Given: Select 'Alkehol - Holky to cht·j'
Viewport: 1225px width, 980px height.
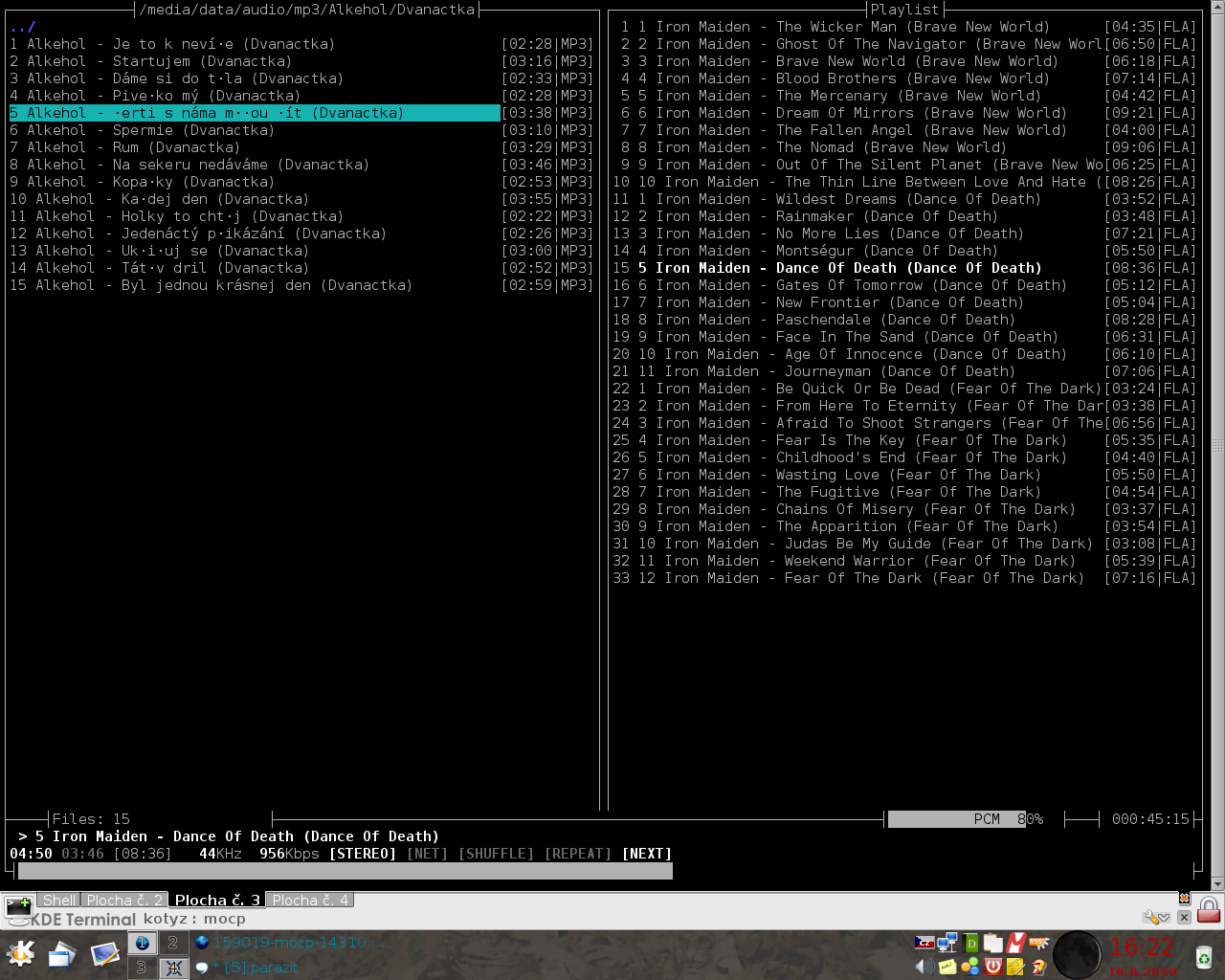Looking at the screenshot, I should [x=301, y=216].
